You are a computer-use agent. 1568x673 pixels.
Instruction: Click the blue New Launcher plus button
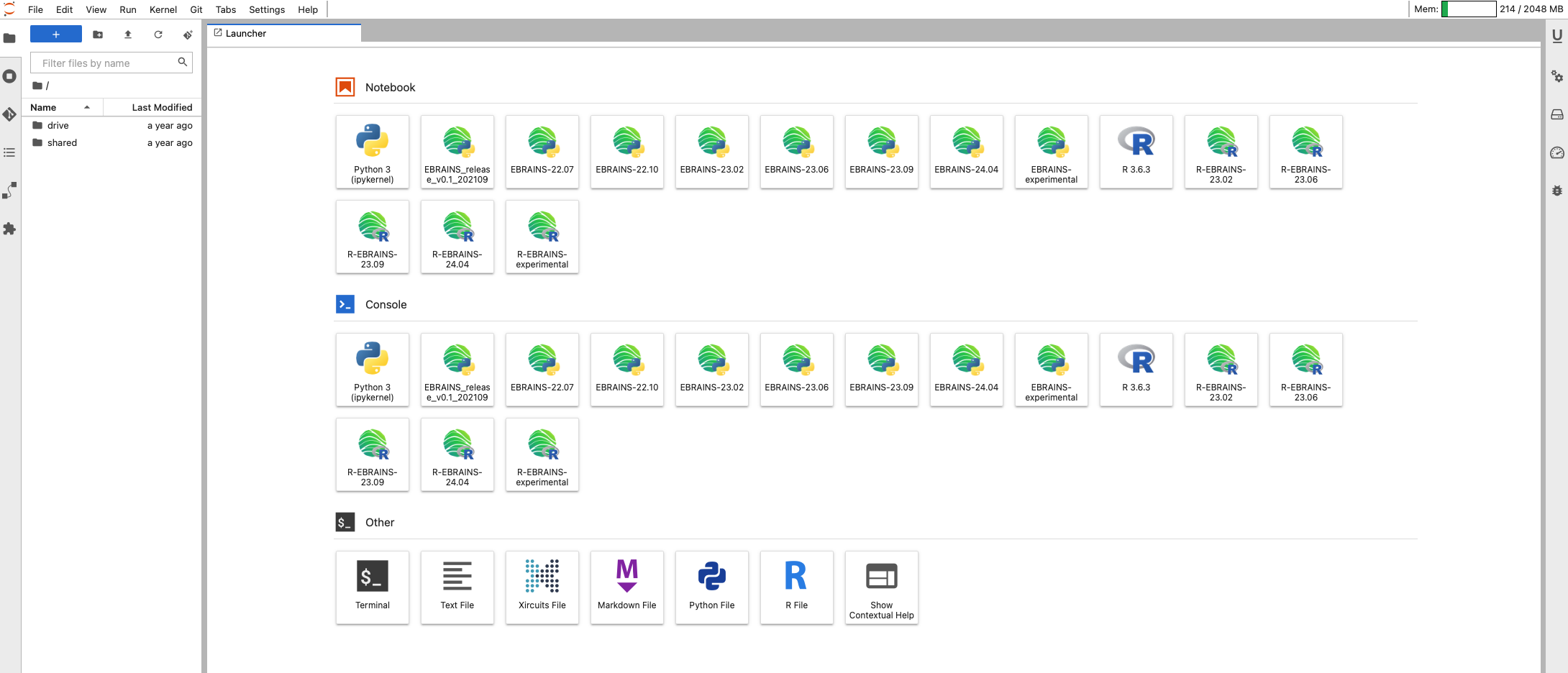pos(56,35)
